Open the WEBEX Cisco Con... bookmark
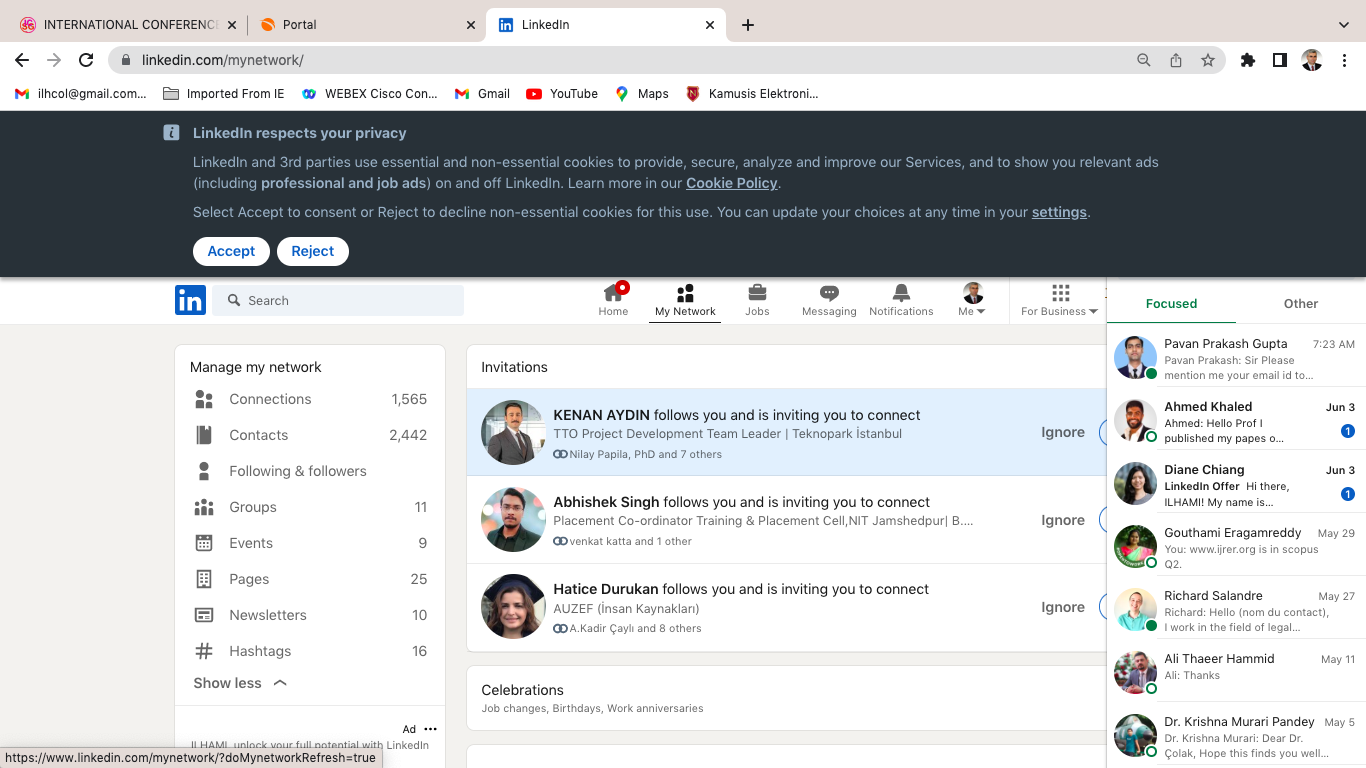The image size is (1366, 768). 370,94
